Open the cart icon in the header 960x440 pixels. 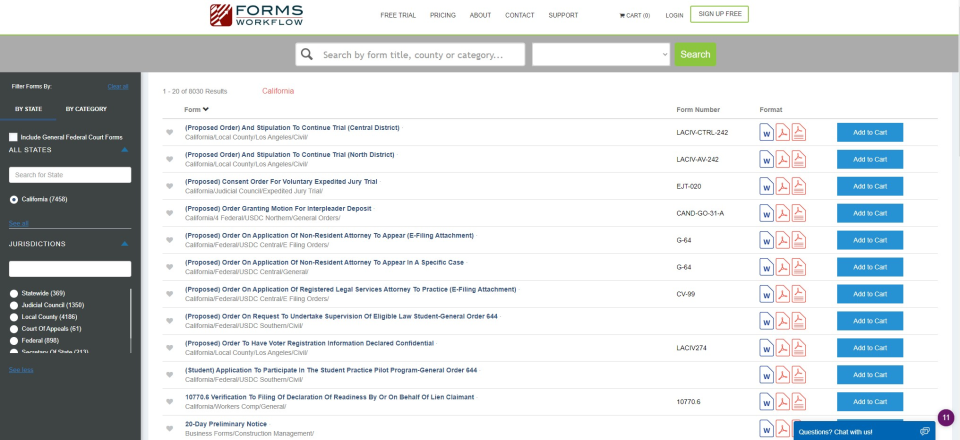(x=622, y=15)
